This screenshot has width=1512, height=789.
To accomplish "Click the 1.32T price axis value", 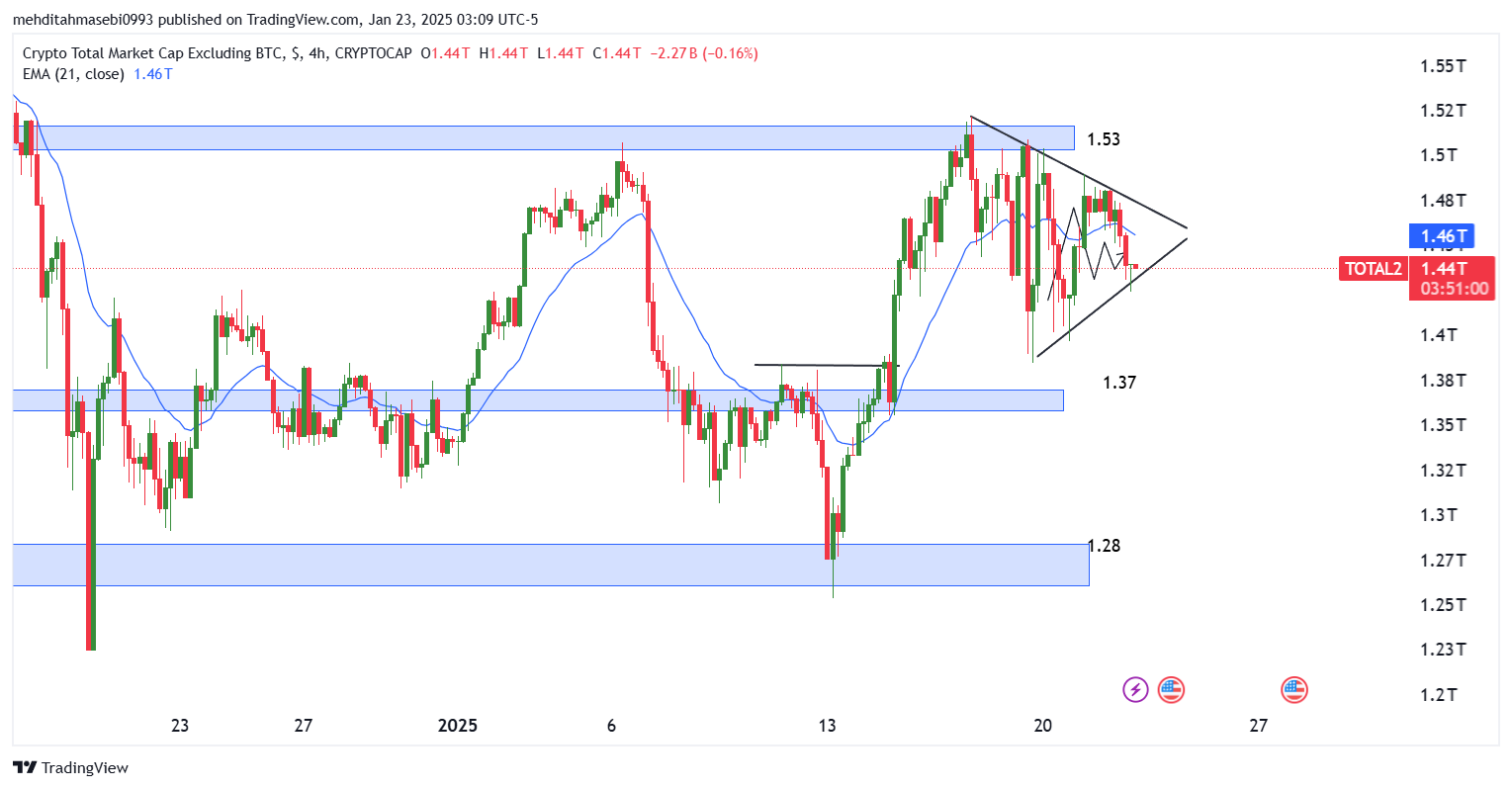I will click(1443, 471).
